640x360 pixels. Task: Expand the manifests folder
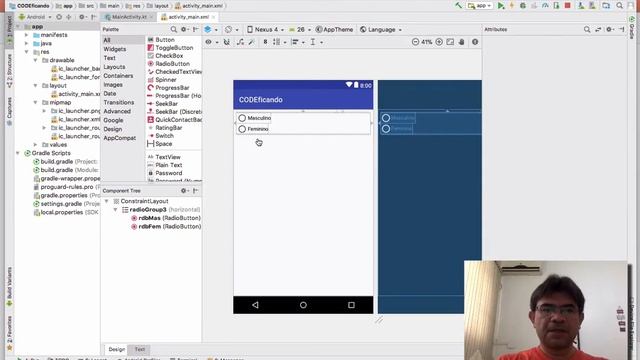[x=27, y=35]
